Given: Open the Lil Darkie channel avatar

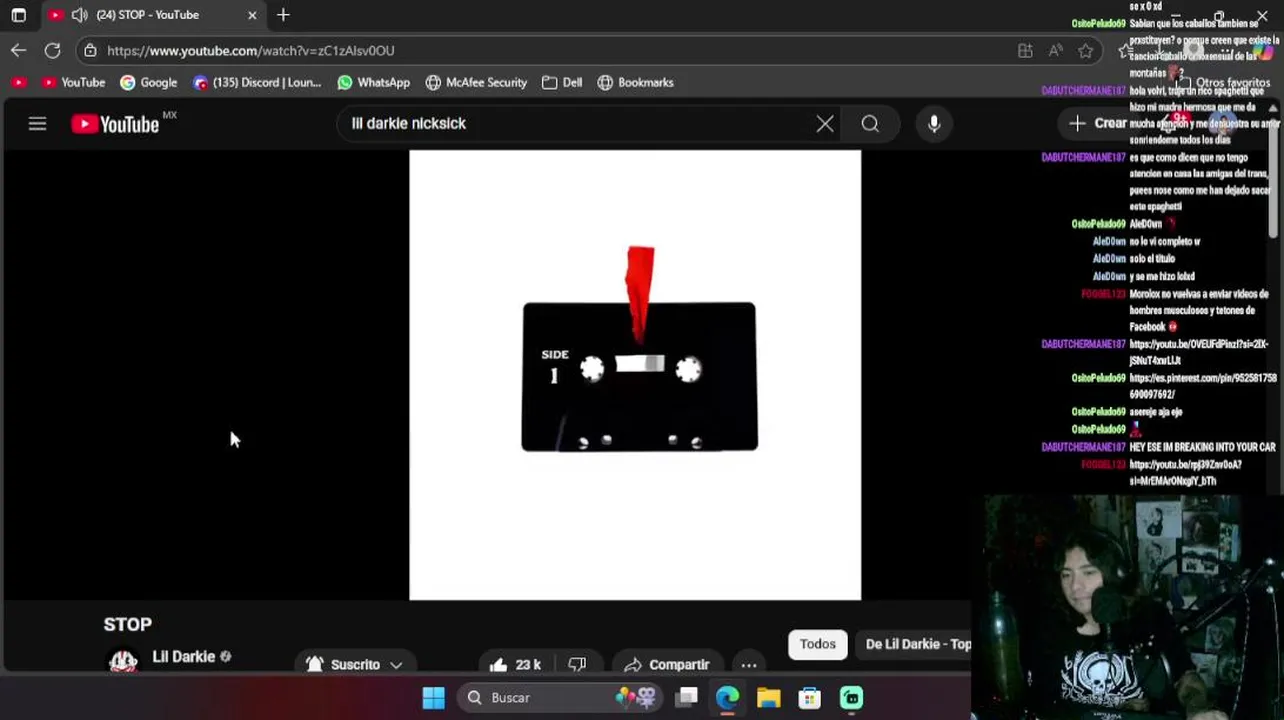Looking at the screenshot, I should 123,661.
